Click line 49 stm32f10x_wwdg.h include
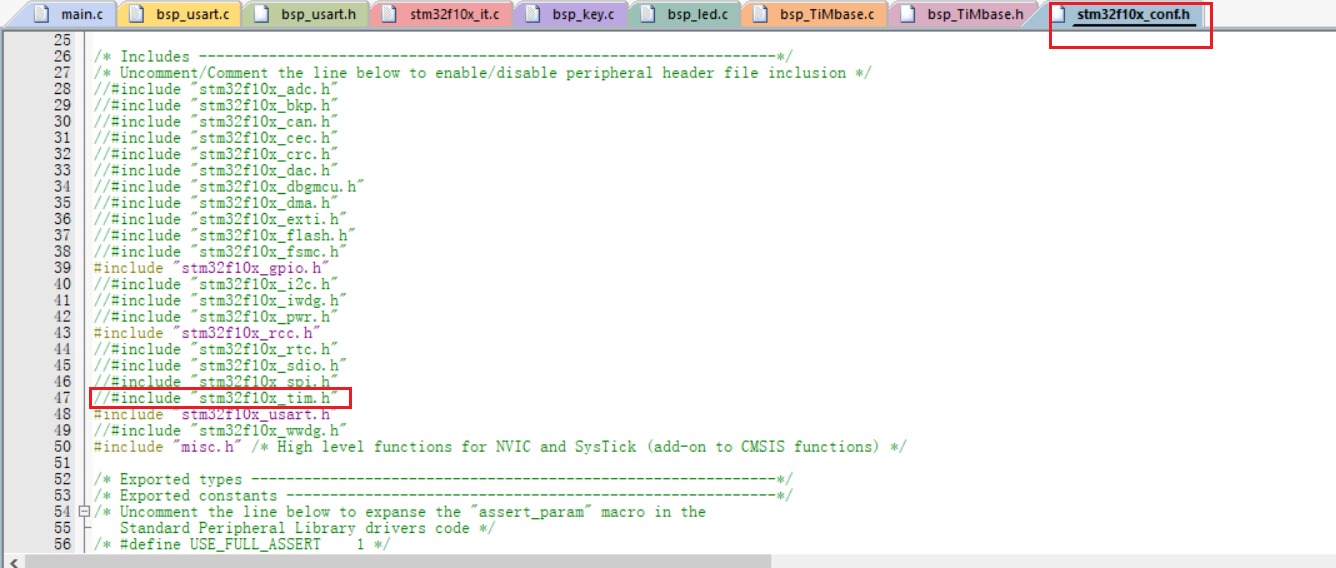The height and width of the screenshot is (568, 1336). pos(219,430)
